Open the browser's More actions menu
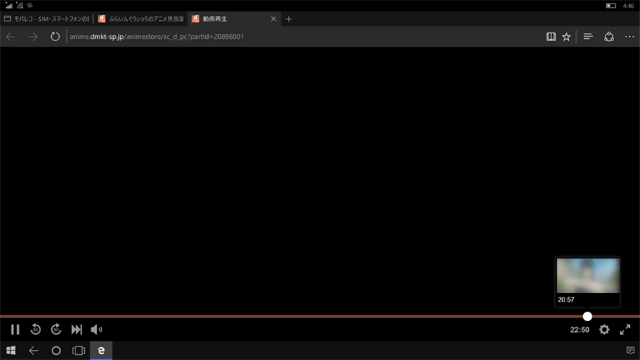 point(630,37)
